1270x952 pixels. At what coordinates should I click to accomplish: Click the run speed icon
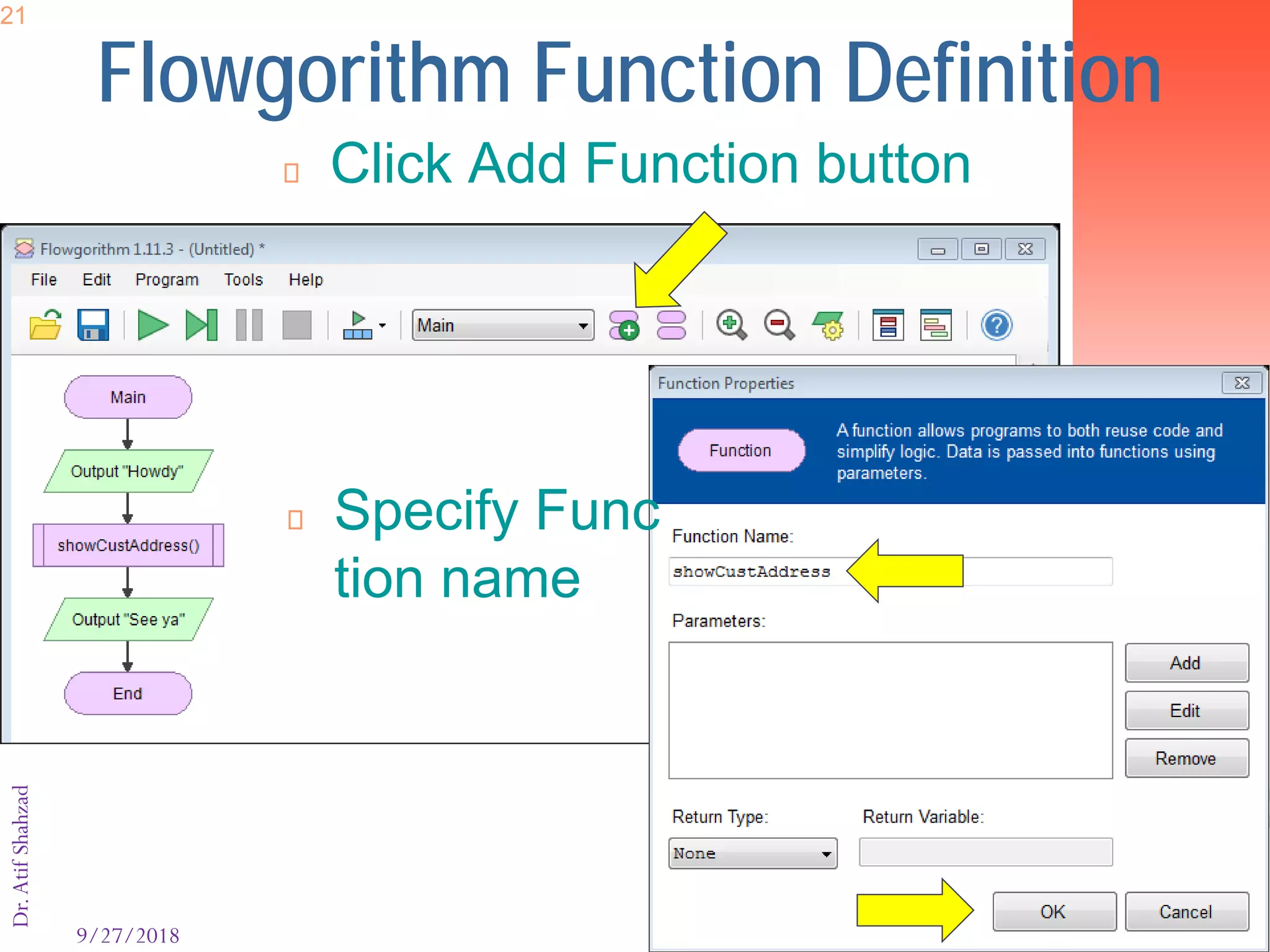(358, 325)
